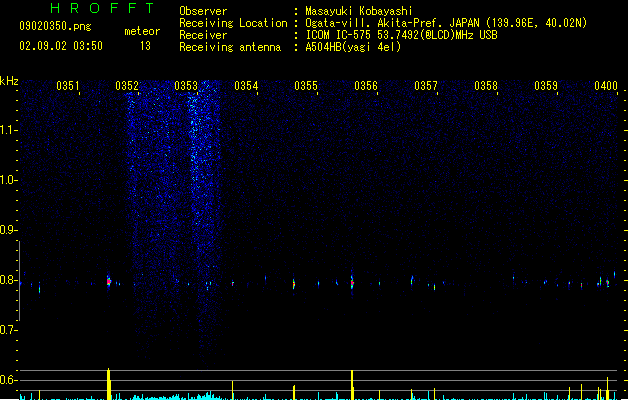The image size is (629, 400).
Task: Click the tall yellow level bar before 0352
Action: click(x=109, y=384)
